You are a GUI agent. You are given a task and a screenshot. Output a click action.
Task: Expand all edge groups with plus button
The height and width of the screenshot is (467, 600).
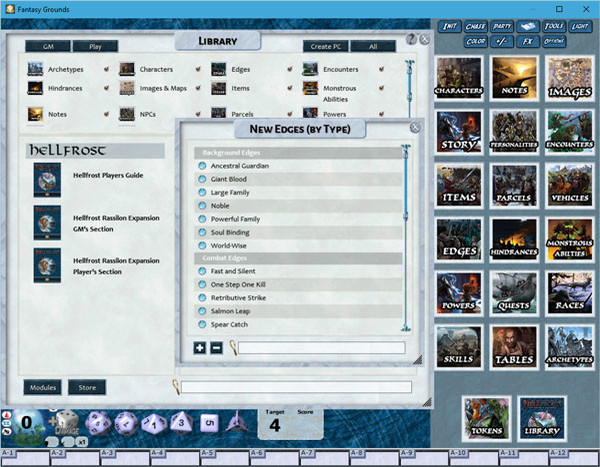point(201,348)
